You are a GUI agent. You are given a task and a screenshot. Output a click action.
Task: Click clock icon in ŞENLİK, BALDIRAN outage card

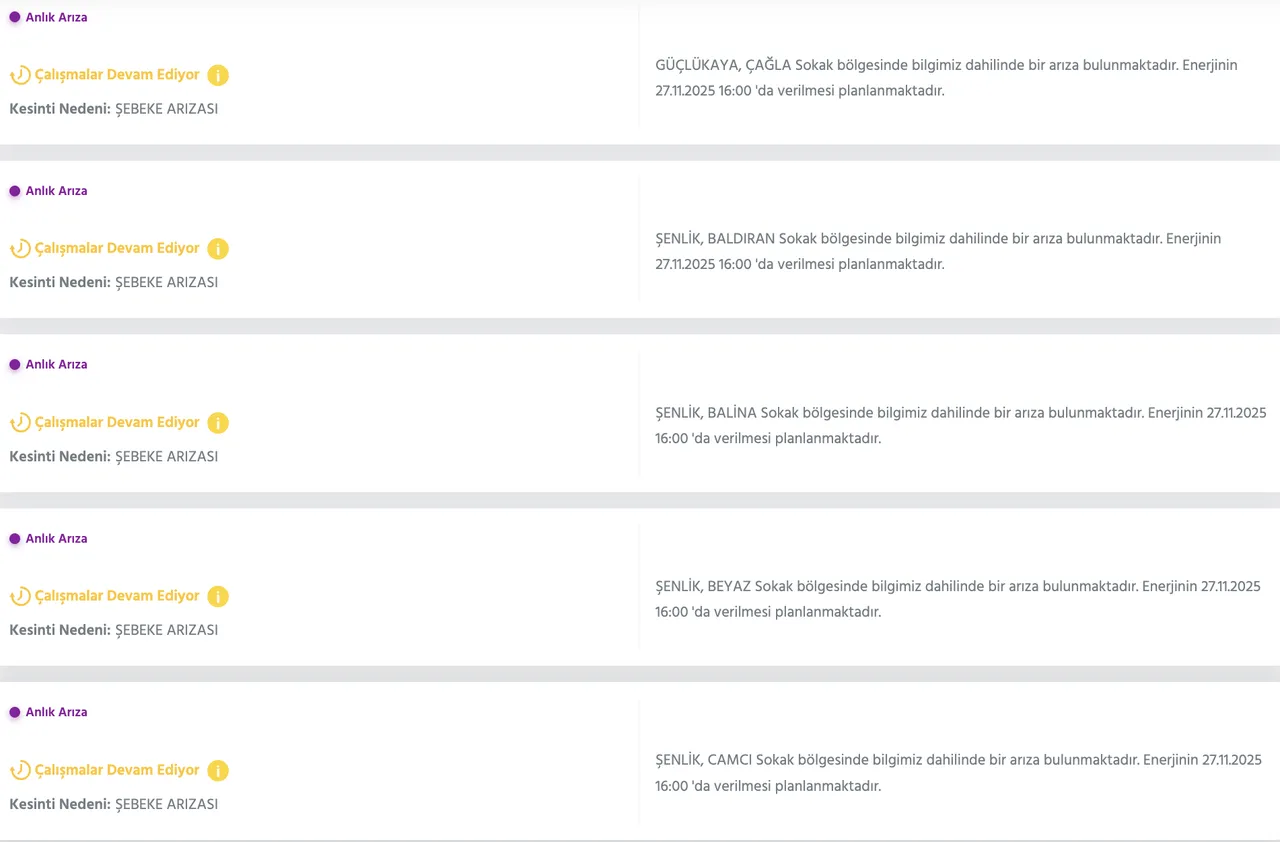click(20, 249)
